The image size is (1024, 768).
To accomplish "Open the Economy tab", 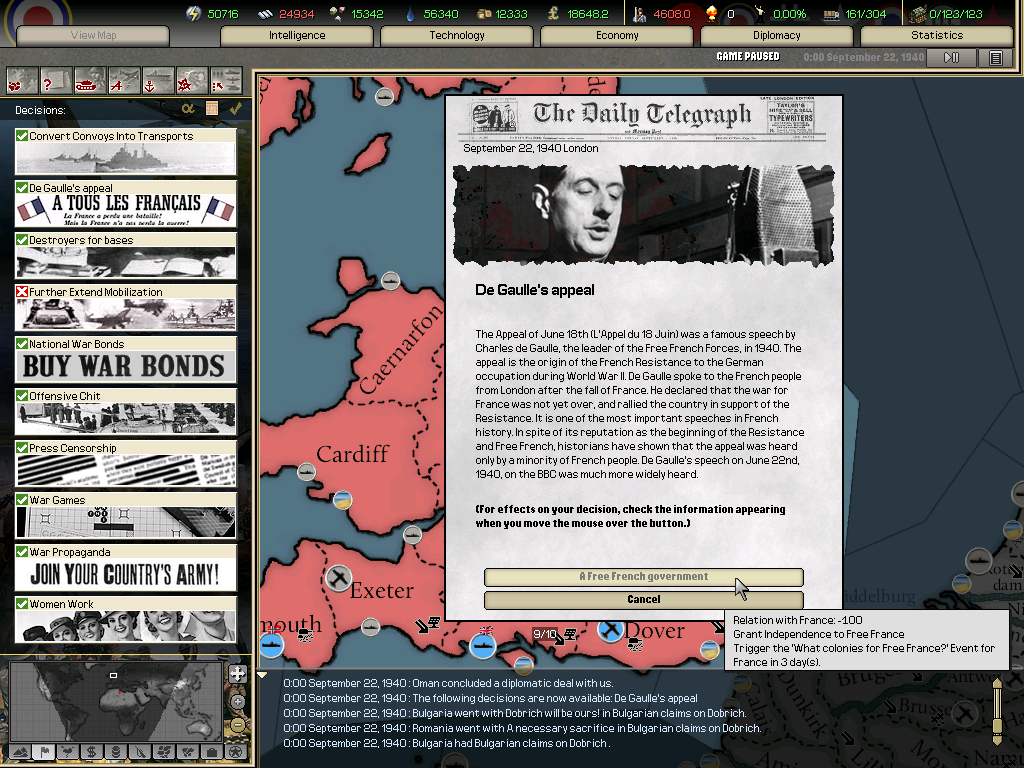I will [x=617, y=35].
